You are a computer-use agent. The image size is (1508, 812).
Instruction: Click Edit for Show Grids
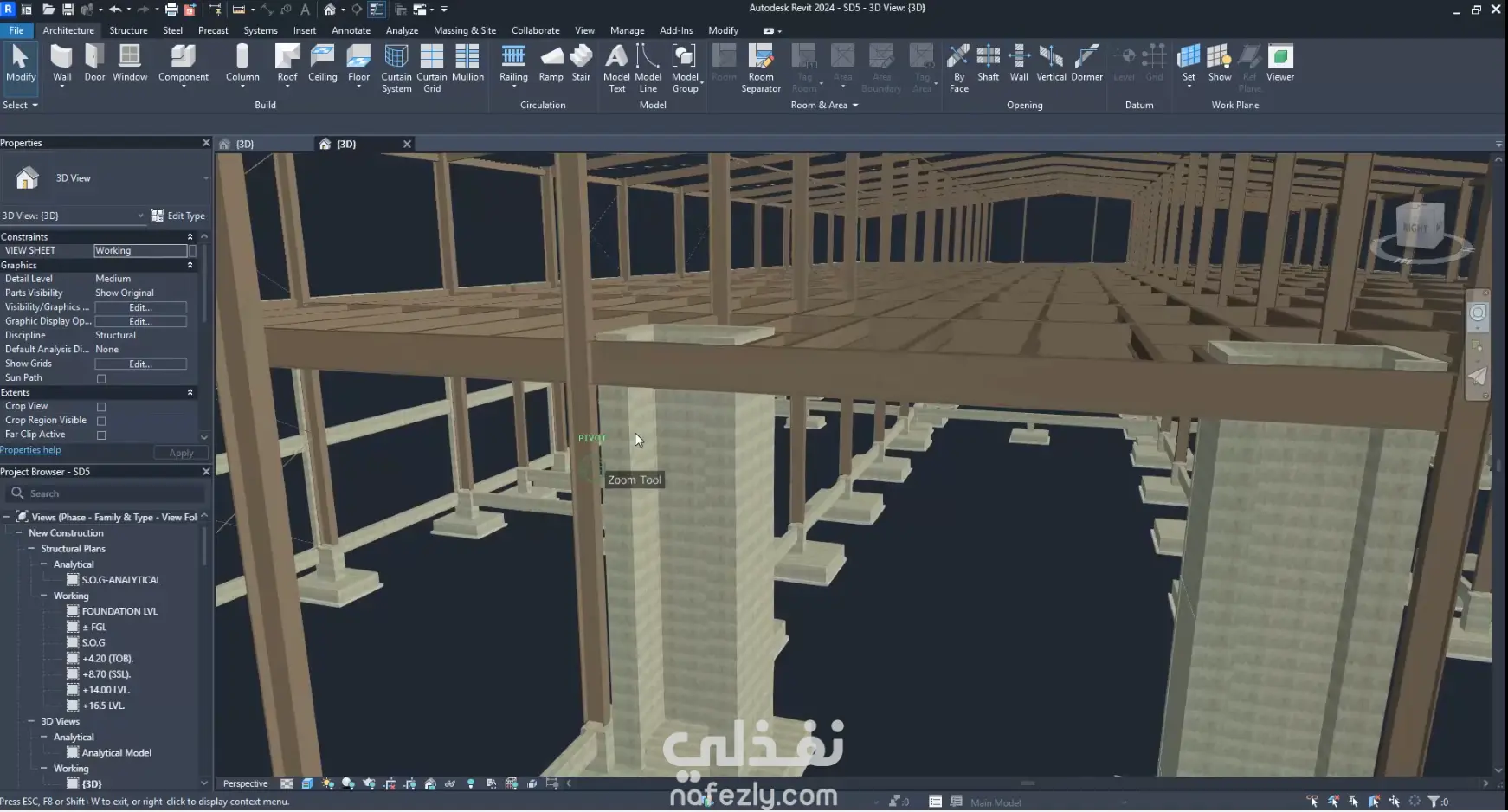click(x=140, y=364)
